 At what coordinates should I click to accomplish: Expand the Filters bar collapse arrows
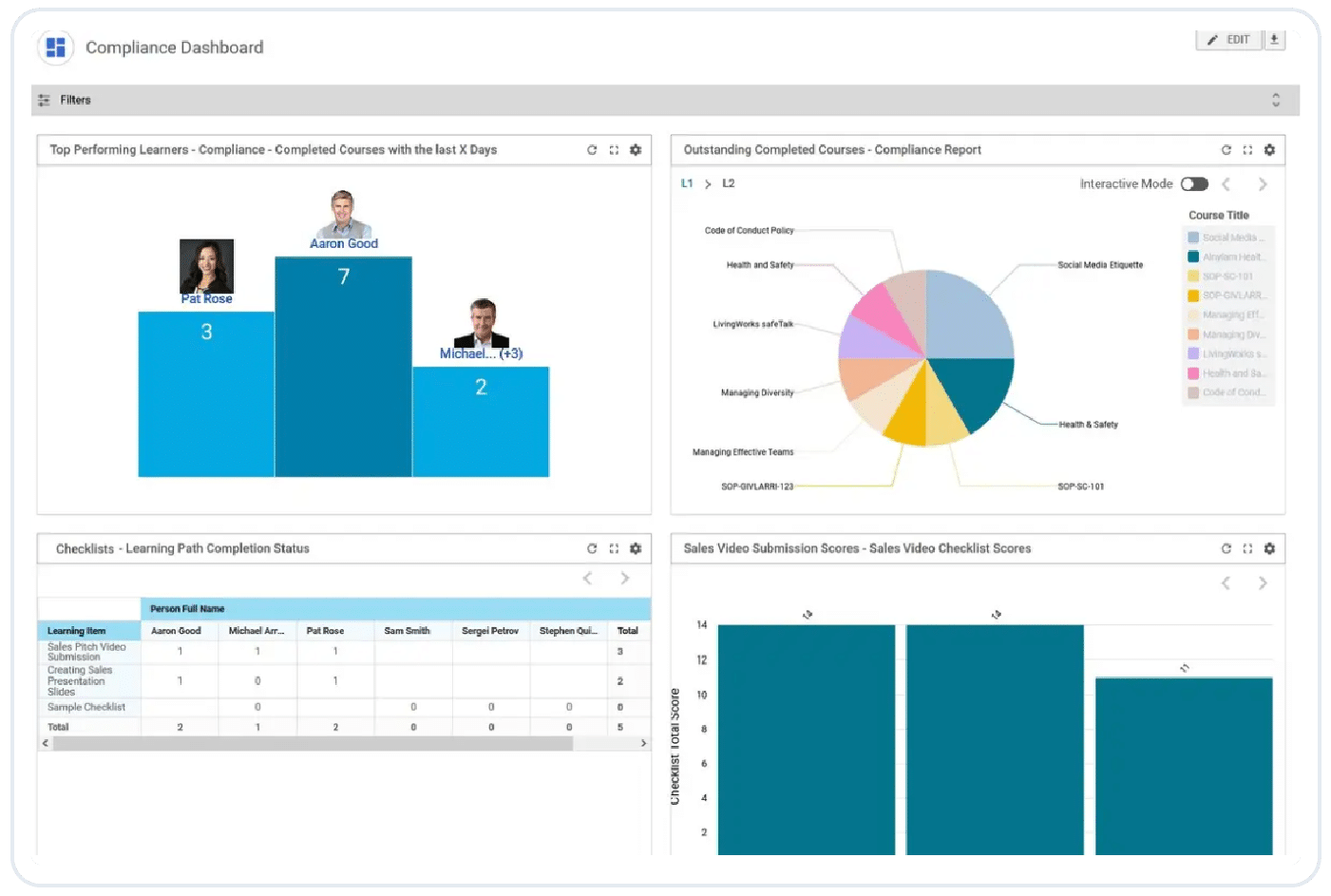pyautogui.click(x=1276, y=101)
